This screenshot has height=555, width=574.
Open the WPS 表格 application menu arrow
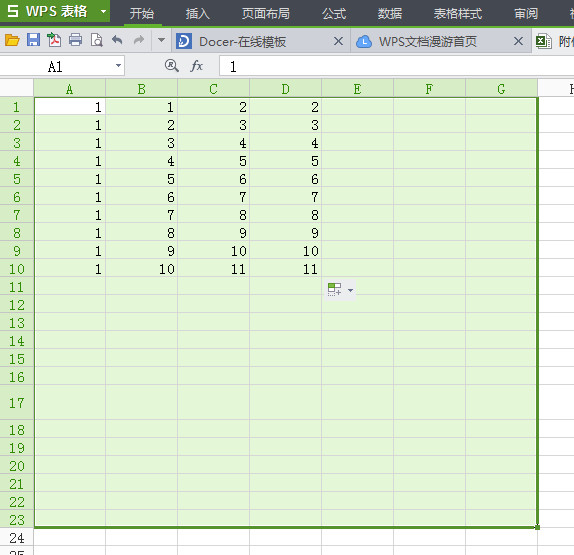pyautogui.click(x=103, y=11)
